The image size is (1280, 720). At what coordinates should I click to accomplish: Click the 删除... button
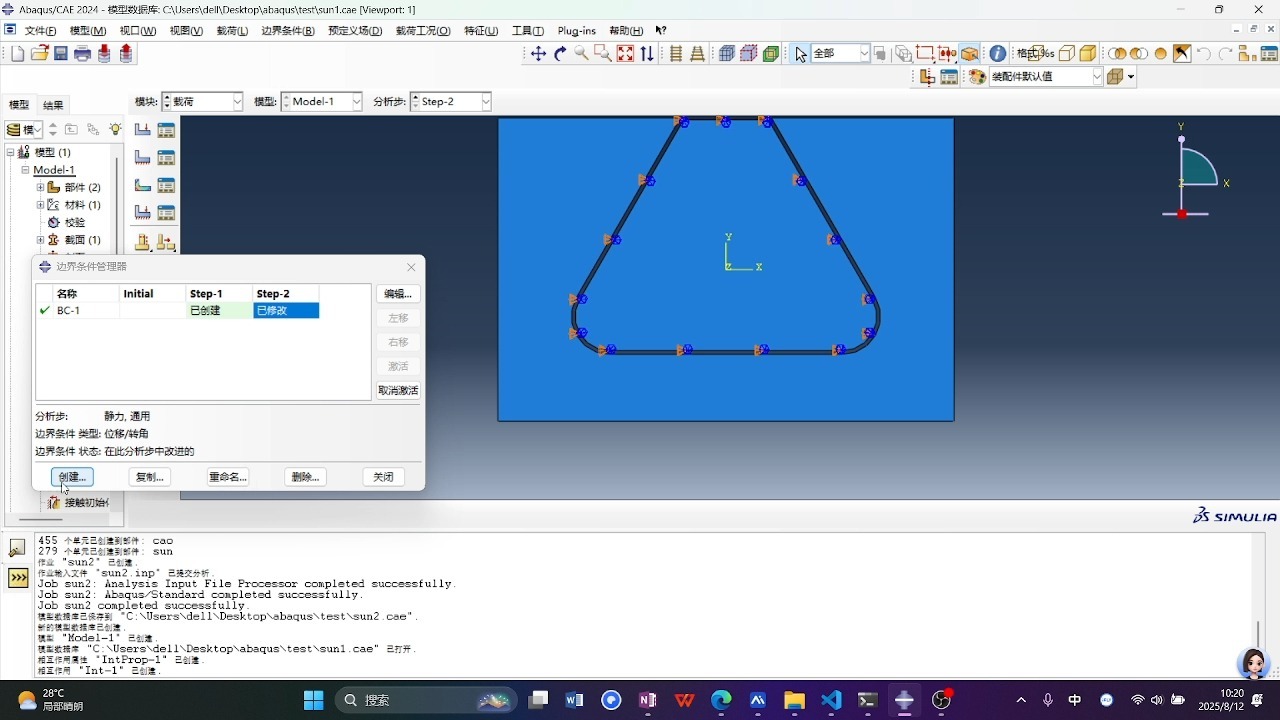pyautogui.click(x=305, y=477)
